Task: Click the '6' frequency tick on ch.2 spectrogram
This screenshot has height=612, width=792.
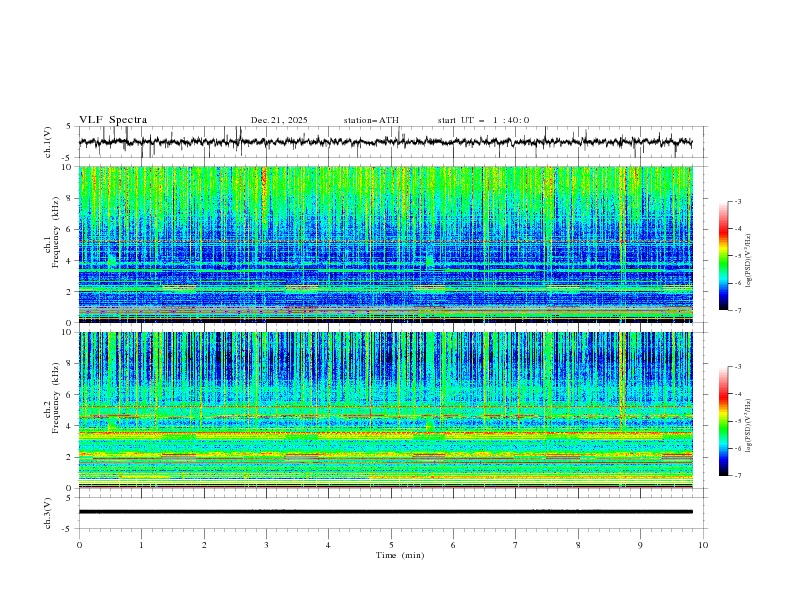Action: (71, 395)
